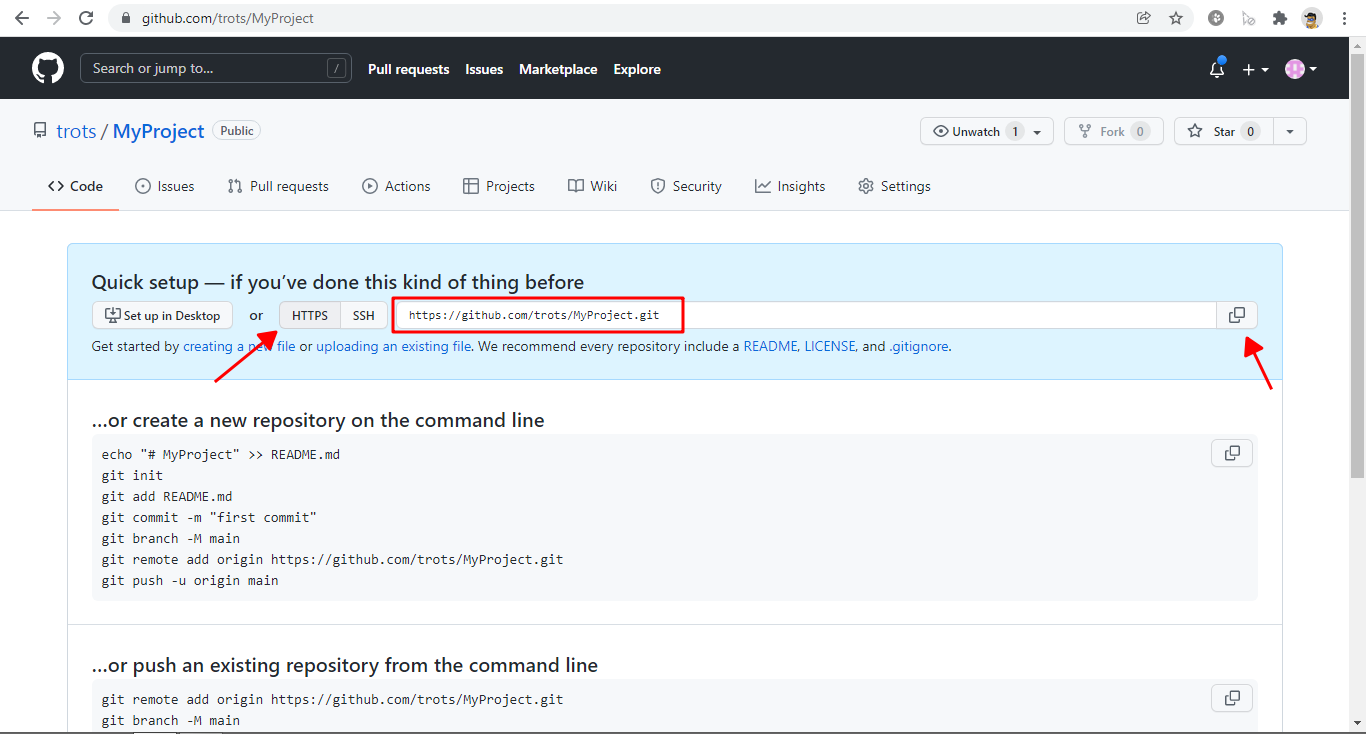Click the git init command line

(132, 475)
